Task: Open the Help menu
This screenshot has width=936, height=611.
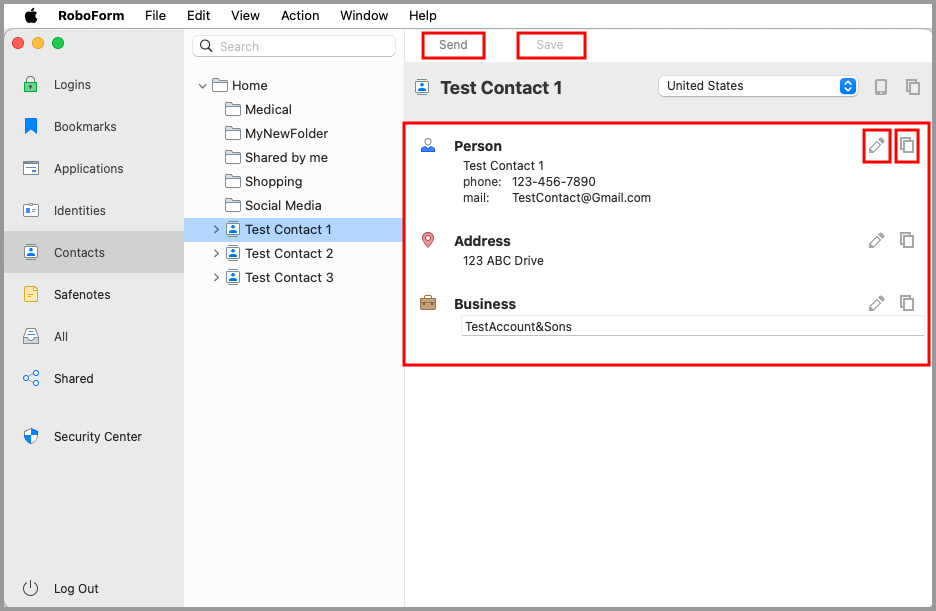Action: point(423,16)
